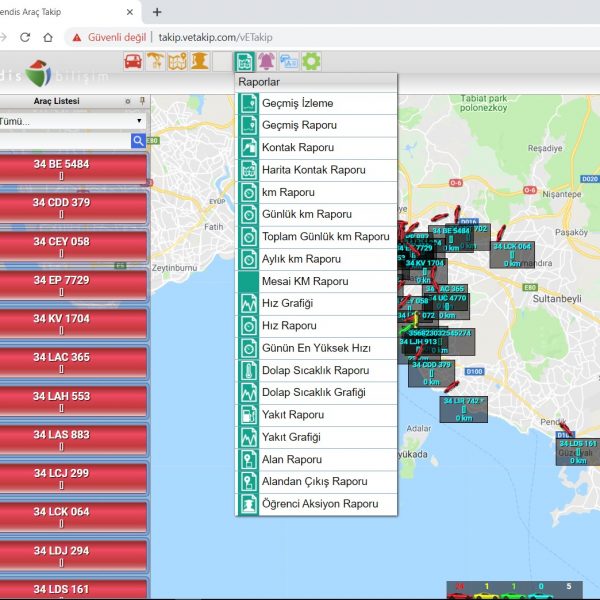Open a new browser tab with plus
600x600 pixels.
[x=157, y=12]
